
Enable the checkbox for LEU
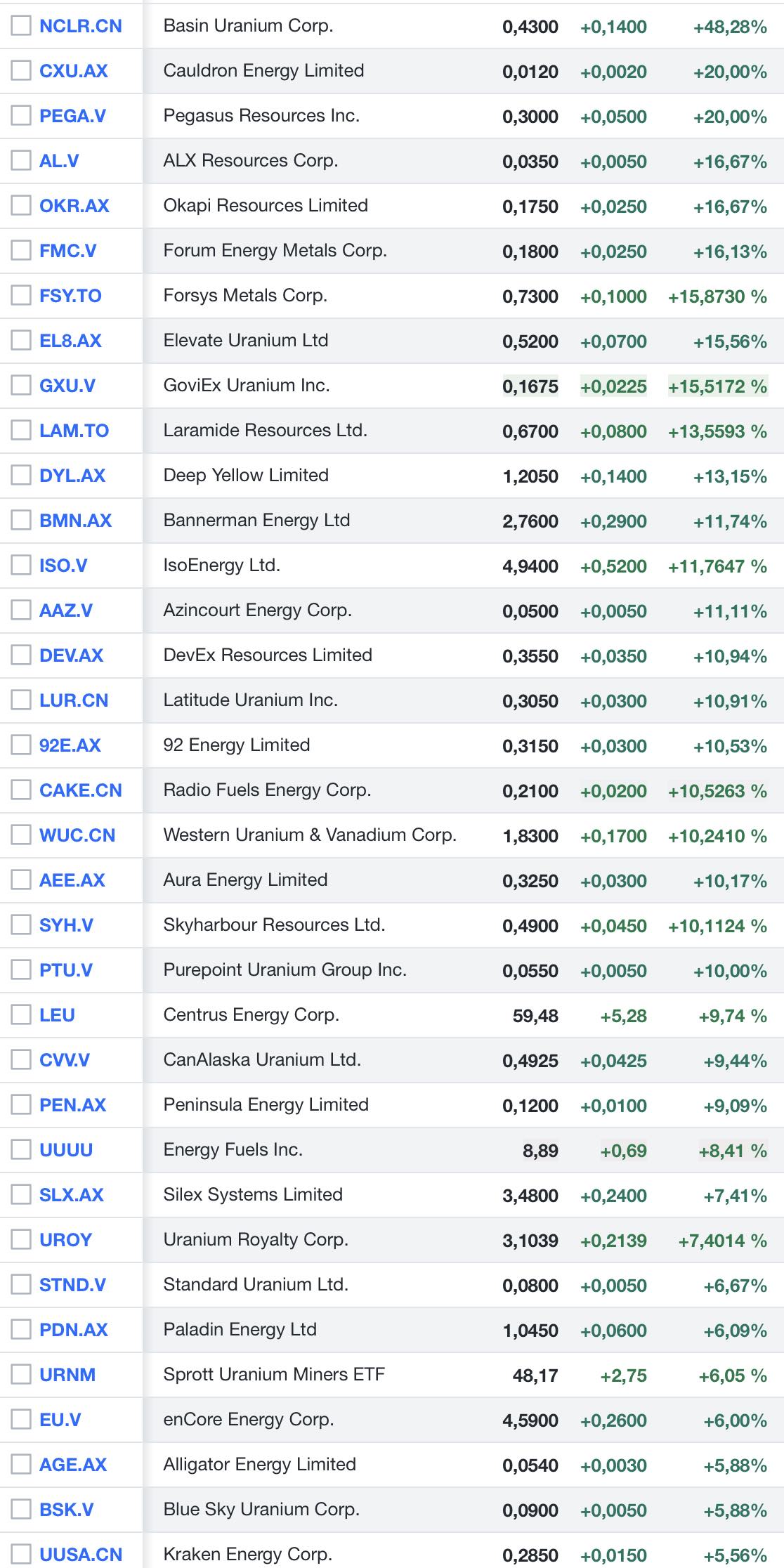(x=21, y=1015)
